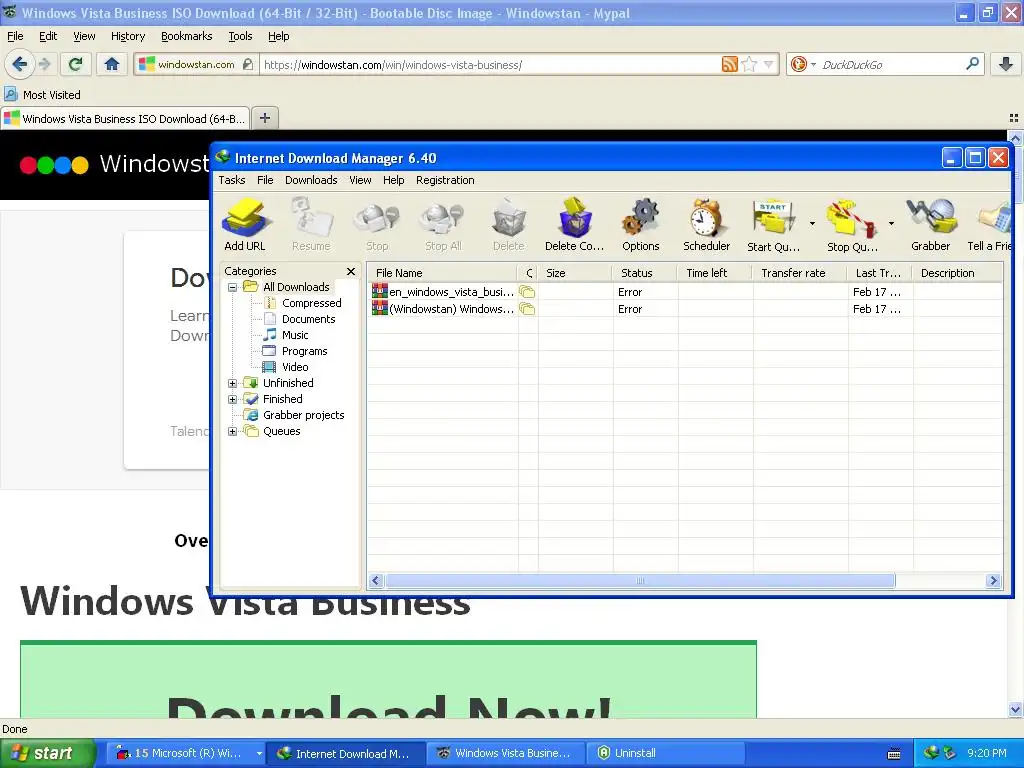Click the Stop All toolbar icon

point(443,225)
